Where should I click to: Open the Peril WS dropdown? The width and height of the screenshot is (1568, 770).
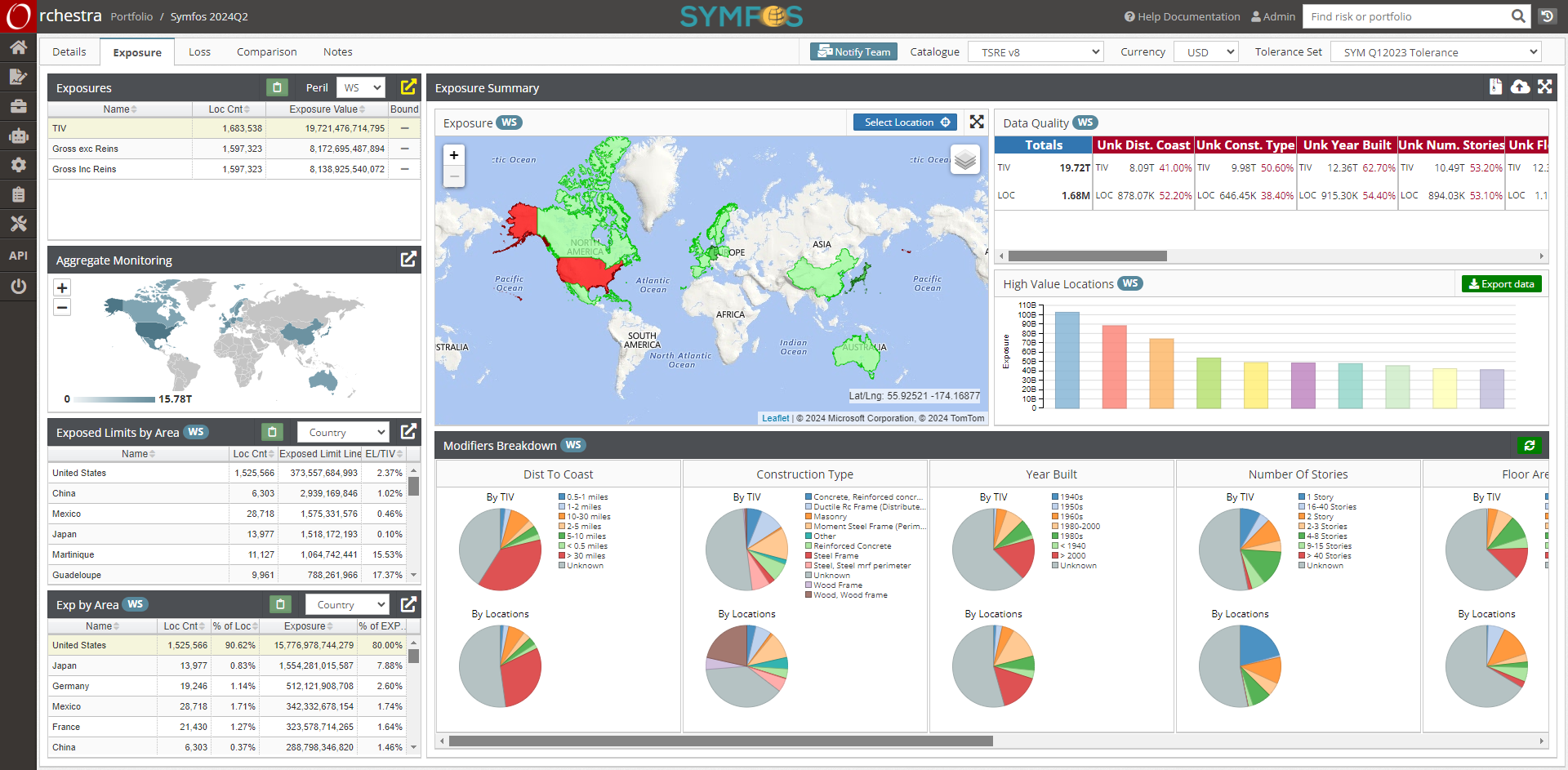pos(361,87)
